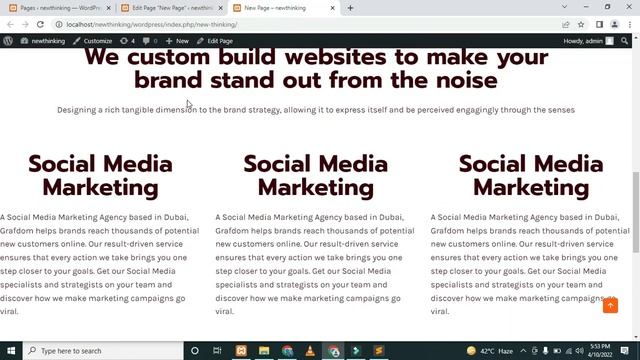Viewport: 640px width, 360px height.
Task: Switch to the Pages WordPress tab
Action: coord(59,8)
